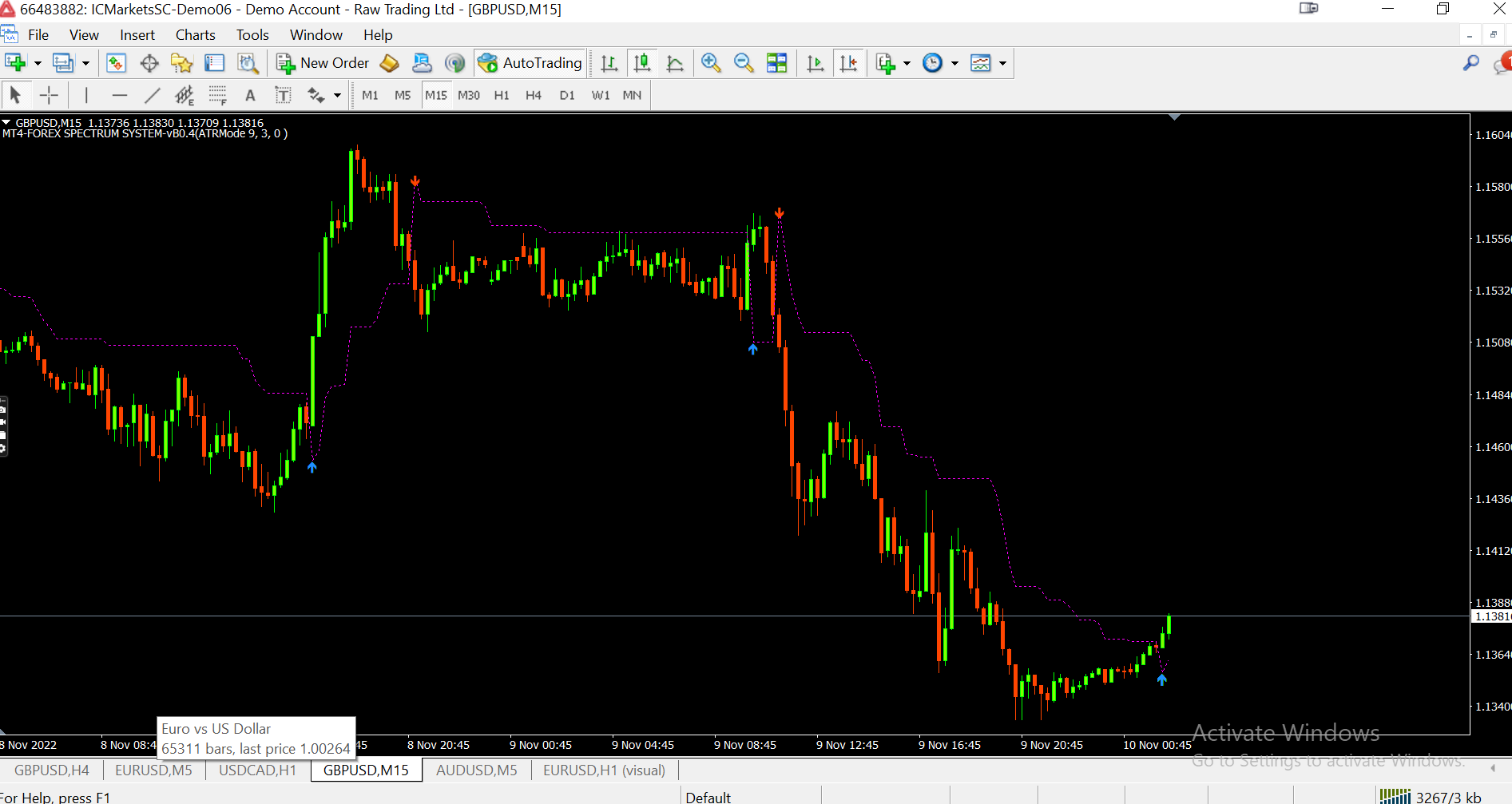Toggle the AutoTrading button
This screenshot has height=804, width=1512.
coord(530,63)
